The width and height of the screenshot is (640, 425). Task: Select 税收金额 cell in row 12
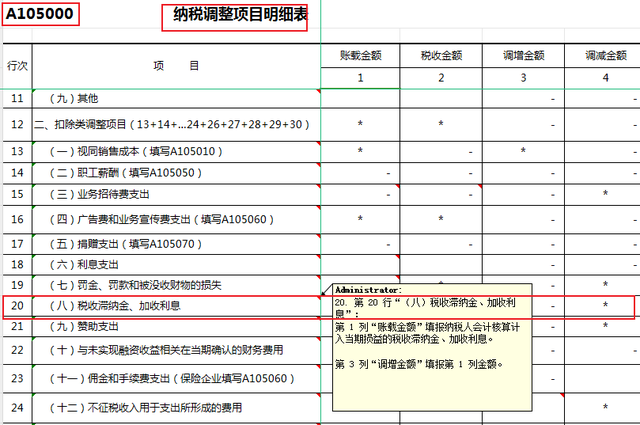[441, 125]
